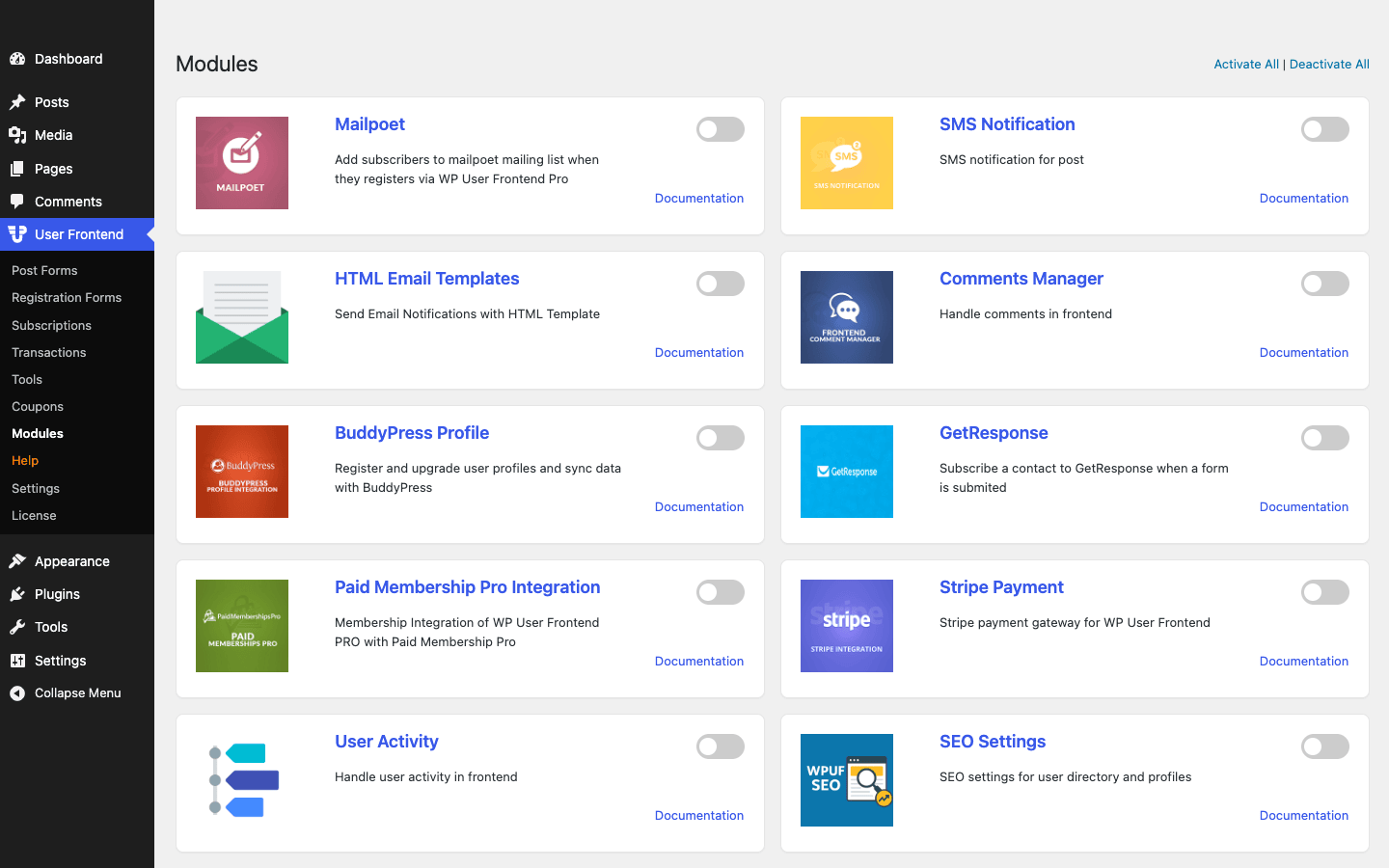Switch on Paid Membership Pro Integration toggle
Viewport: 1389px width, 868px height.
(x=721, y=592)
